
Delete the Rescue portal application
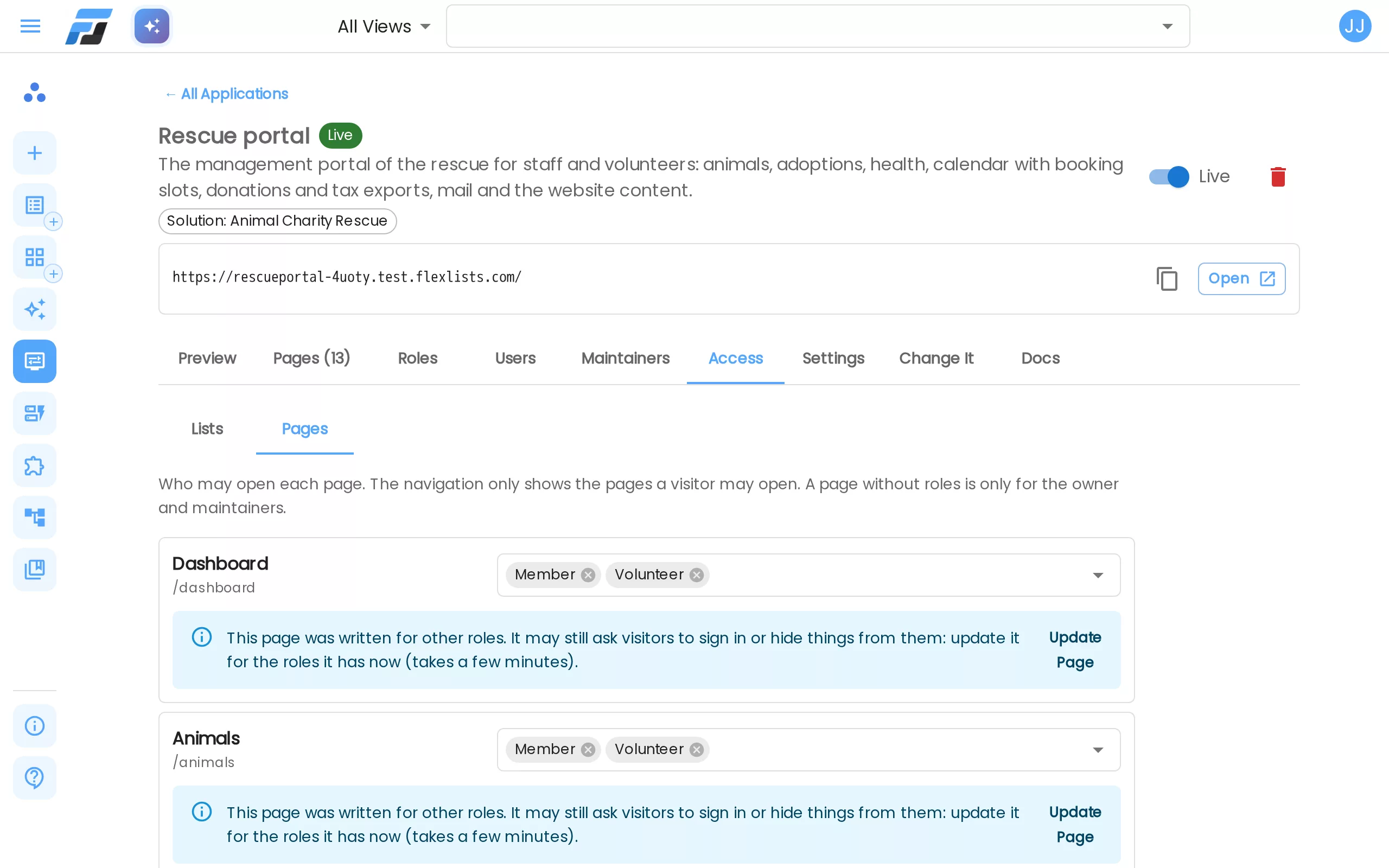click(x=1278, y=177)
